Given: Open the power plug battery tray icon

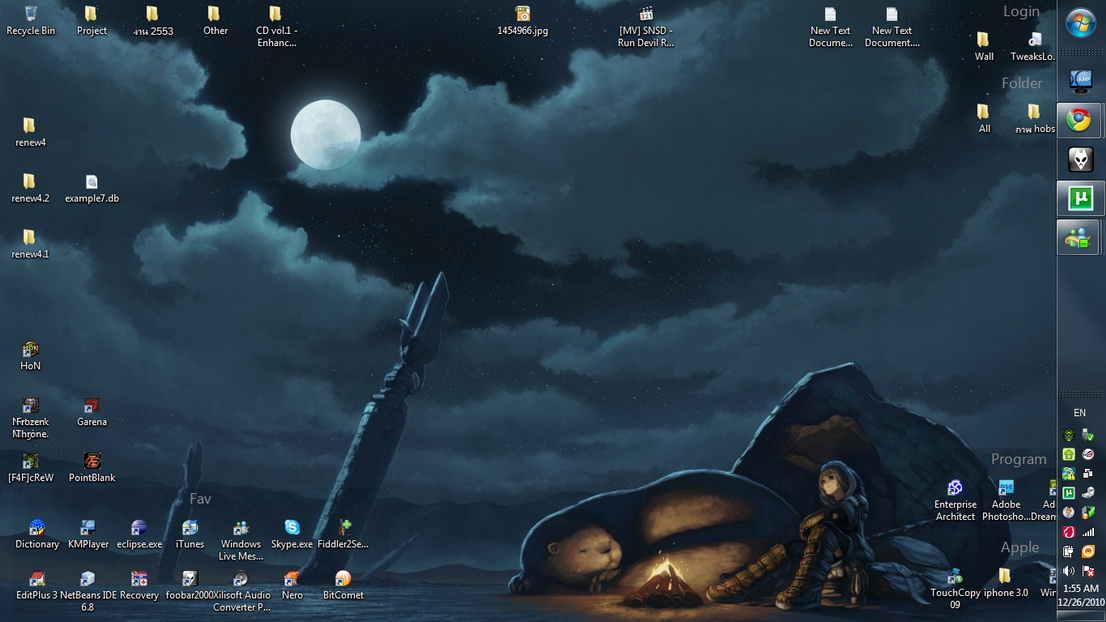Looking at the screenshot, I should (x=1069, y=551).
